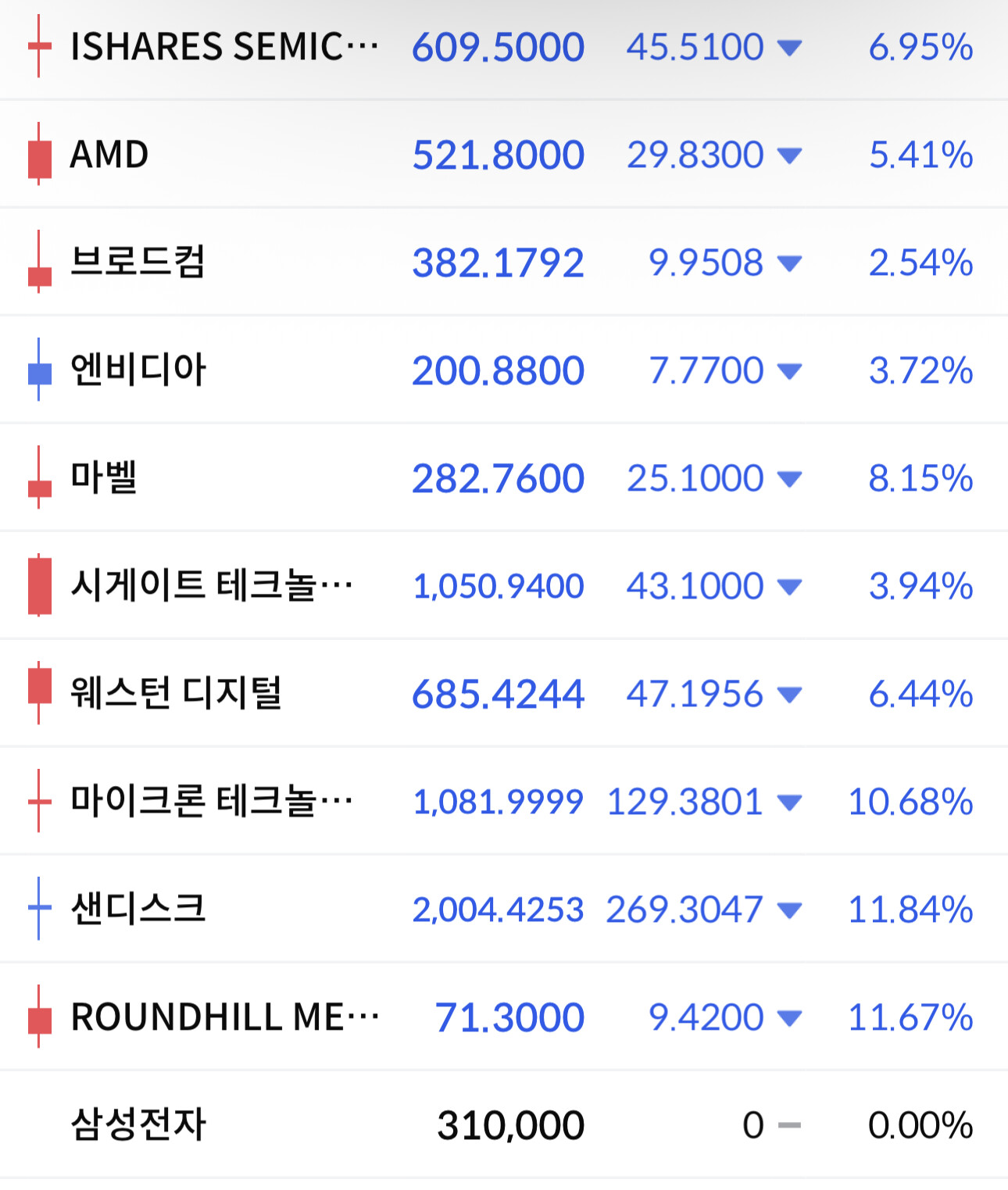Viewport: 1008px width, 1190px height.
Task: Click the AMD price 521.8000
Action: click(499, 155)
